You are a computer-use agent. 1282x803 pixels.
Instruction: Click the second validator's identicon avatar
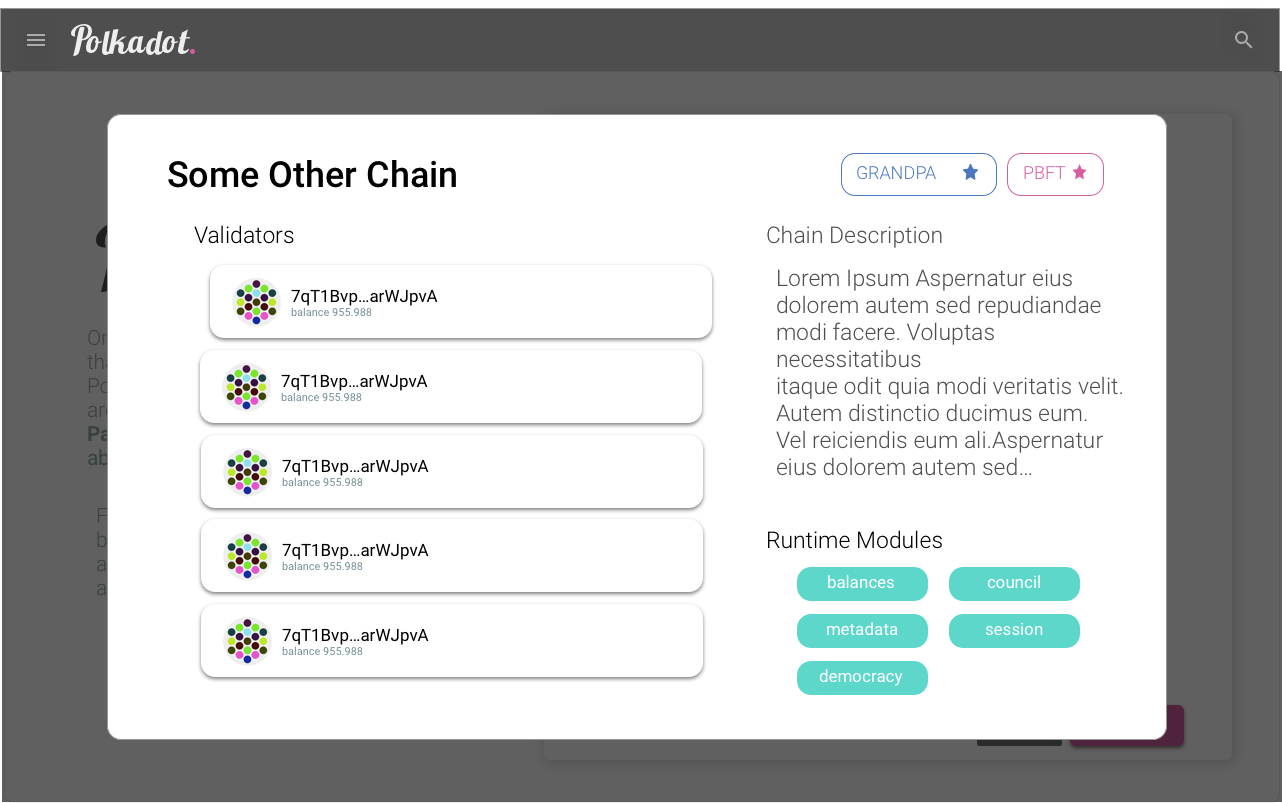(246, 387)
